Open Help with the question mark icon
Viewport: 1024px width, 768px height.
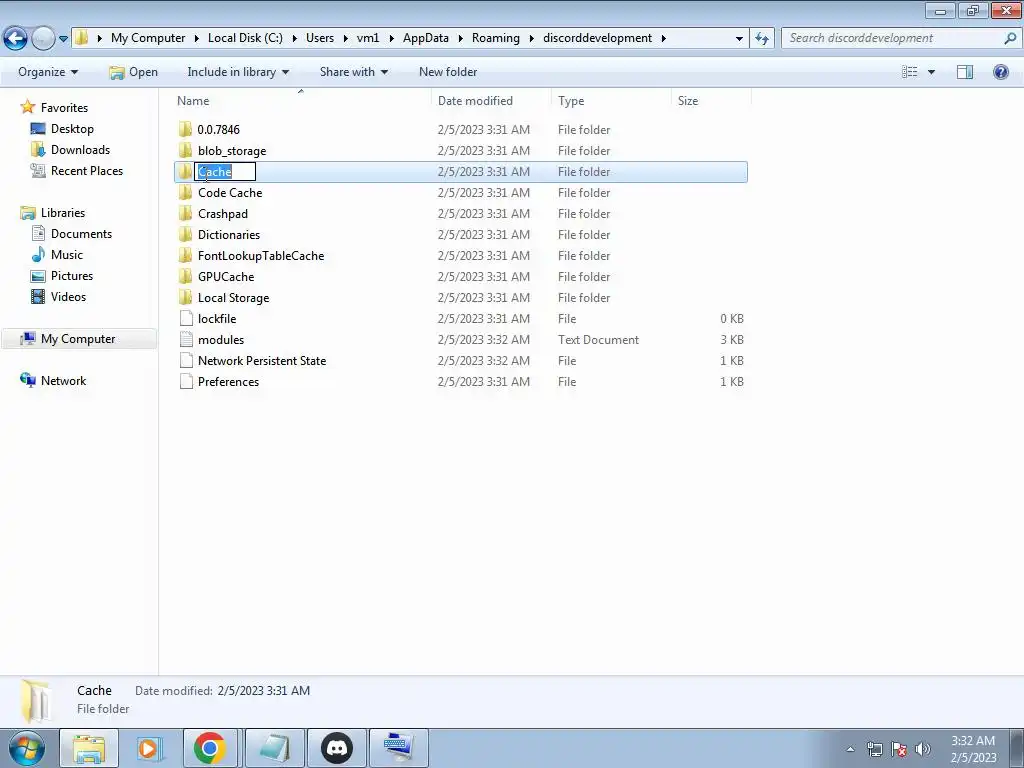click(x=1000, y=72)
